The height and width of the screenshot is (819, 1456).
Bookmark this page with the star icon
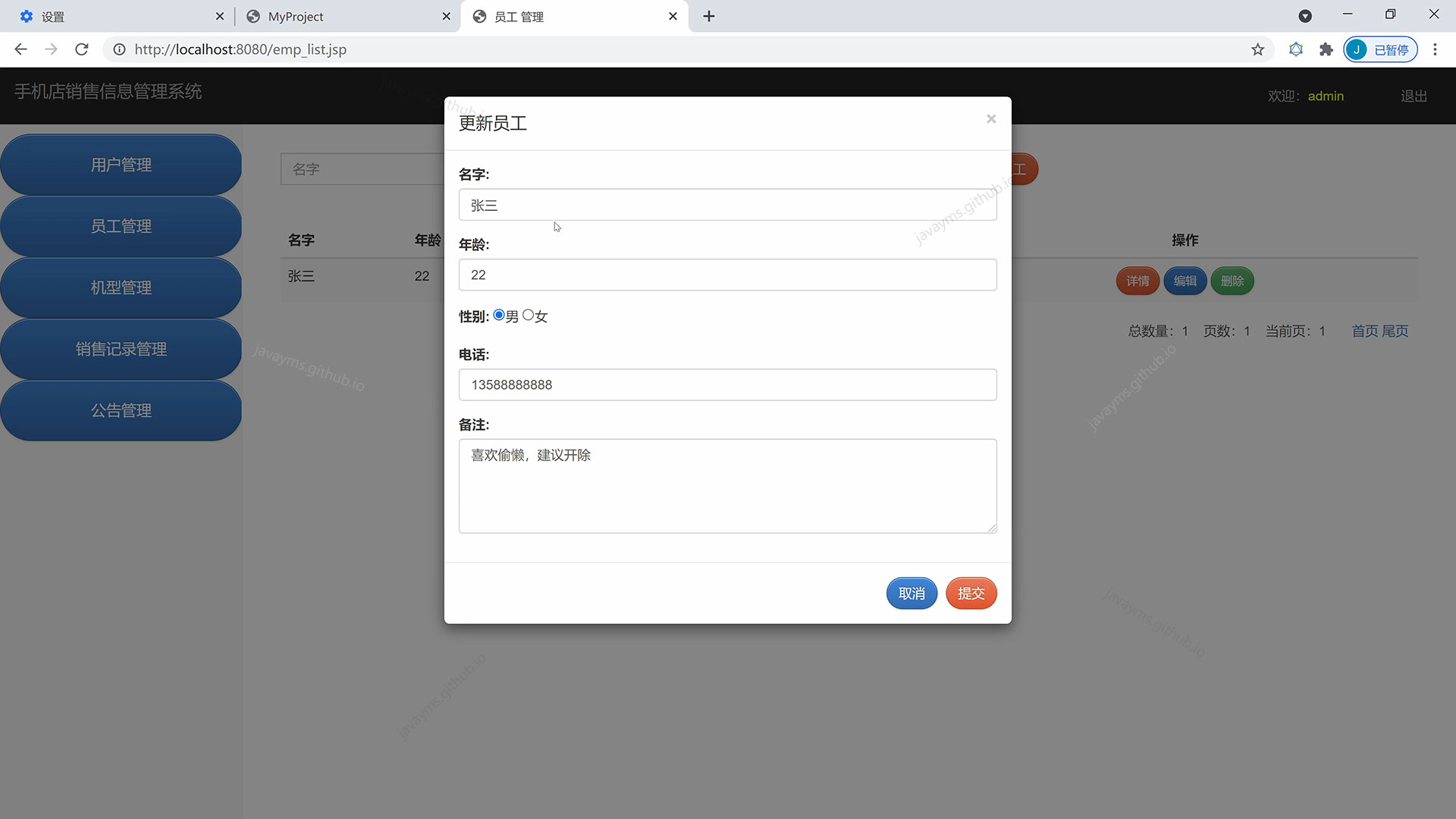(1258, 49)
